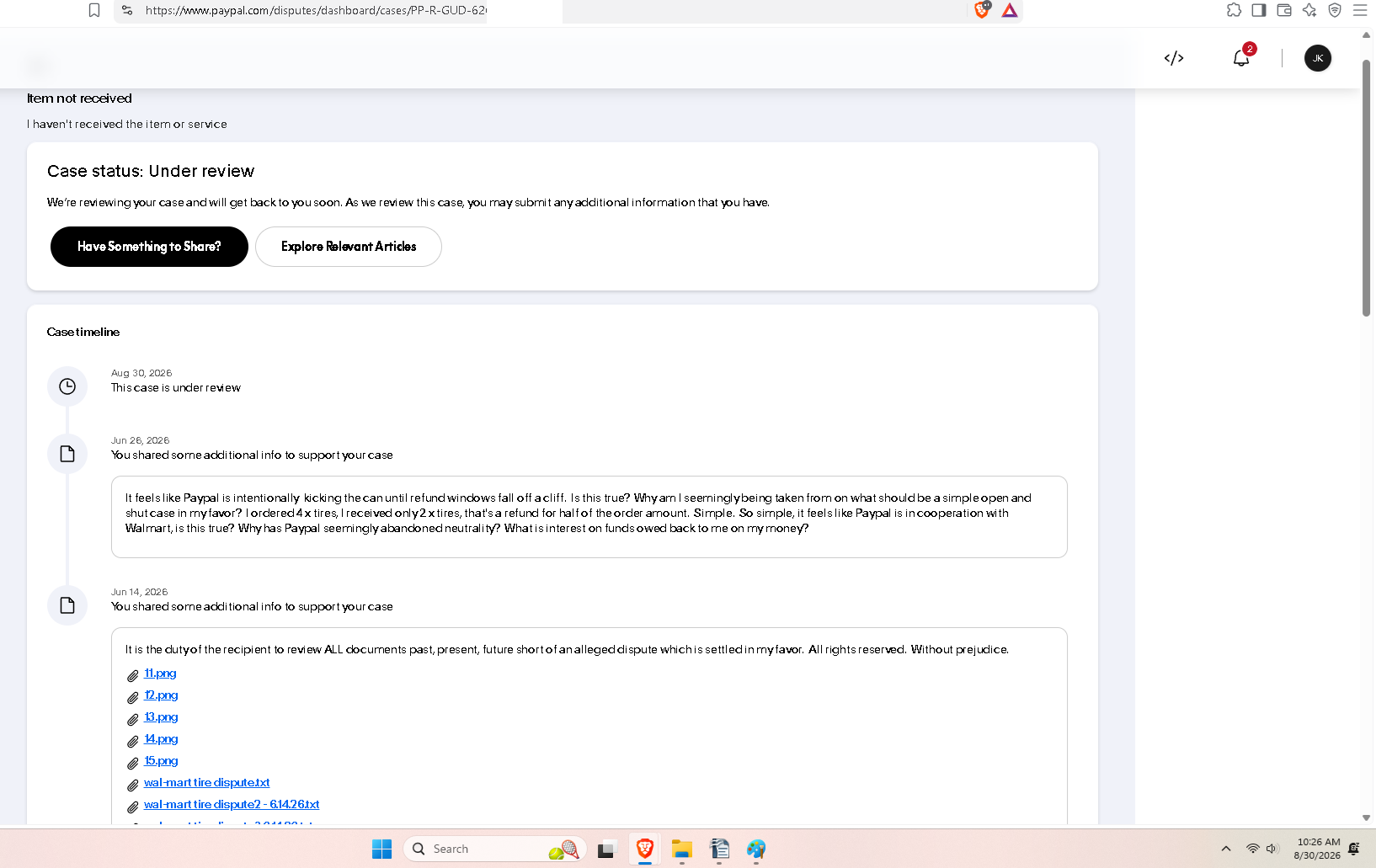1376x868 pixels.
Task: Click Explore Relevant Articles button
Action: (x=349, y=247)
